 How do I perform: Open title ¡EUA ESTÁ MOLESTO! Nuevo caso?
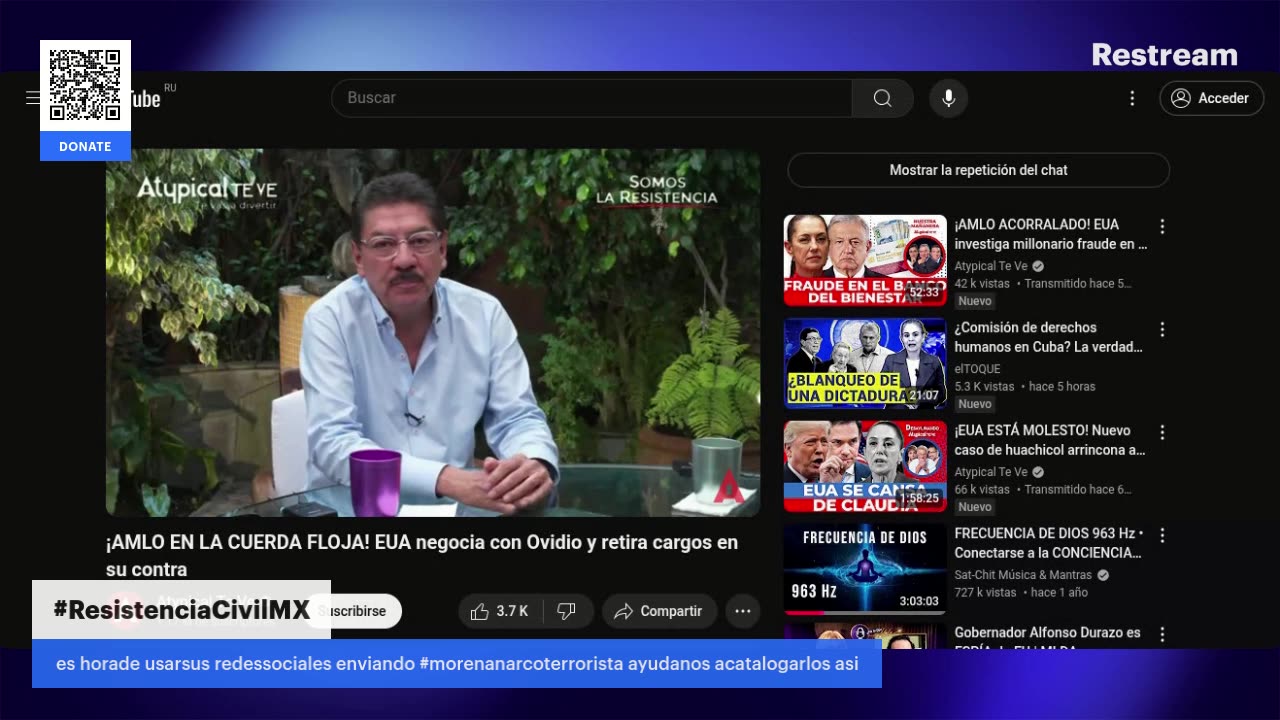click(x=1049, y=440)
